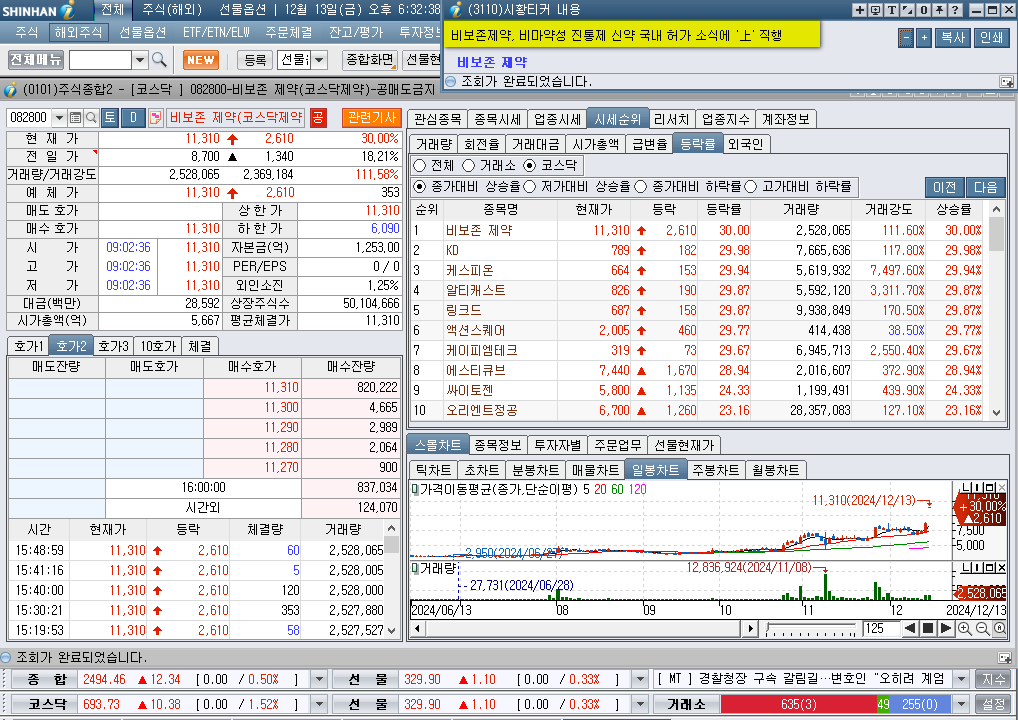The image size is (1018, 720).
Task: Click the chart stop square button
Action: [928, 628]
